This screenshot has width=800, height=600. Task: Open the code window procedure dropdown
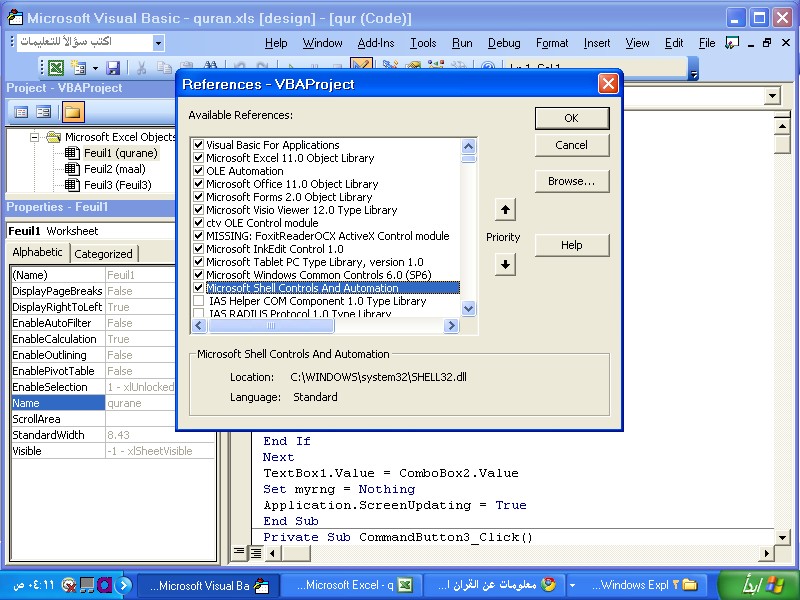[x=772, y=95]
